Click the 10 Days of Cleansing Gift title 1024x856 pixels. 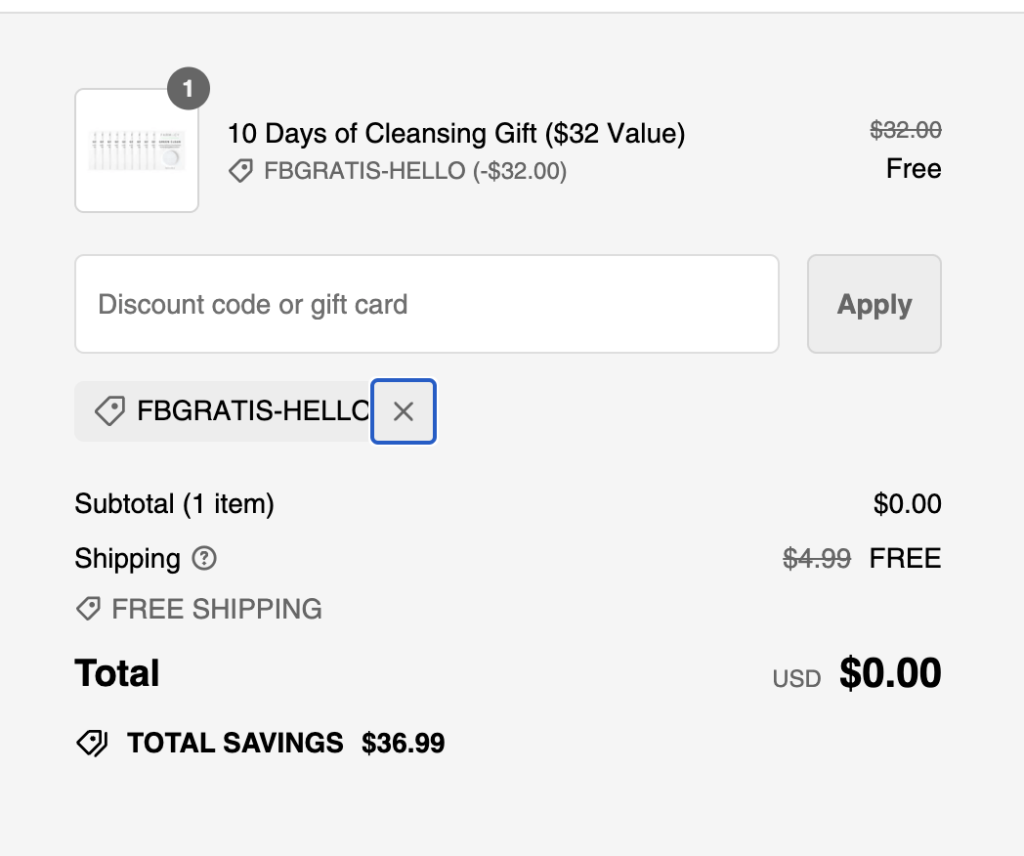[456, 133]
